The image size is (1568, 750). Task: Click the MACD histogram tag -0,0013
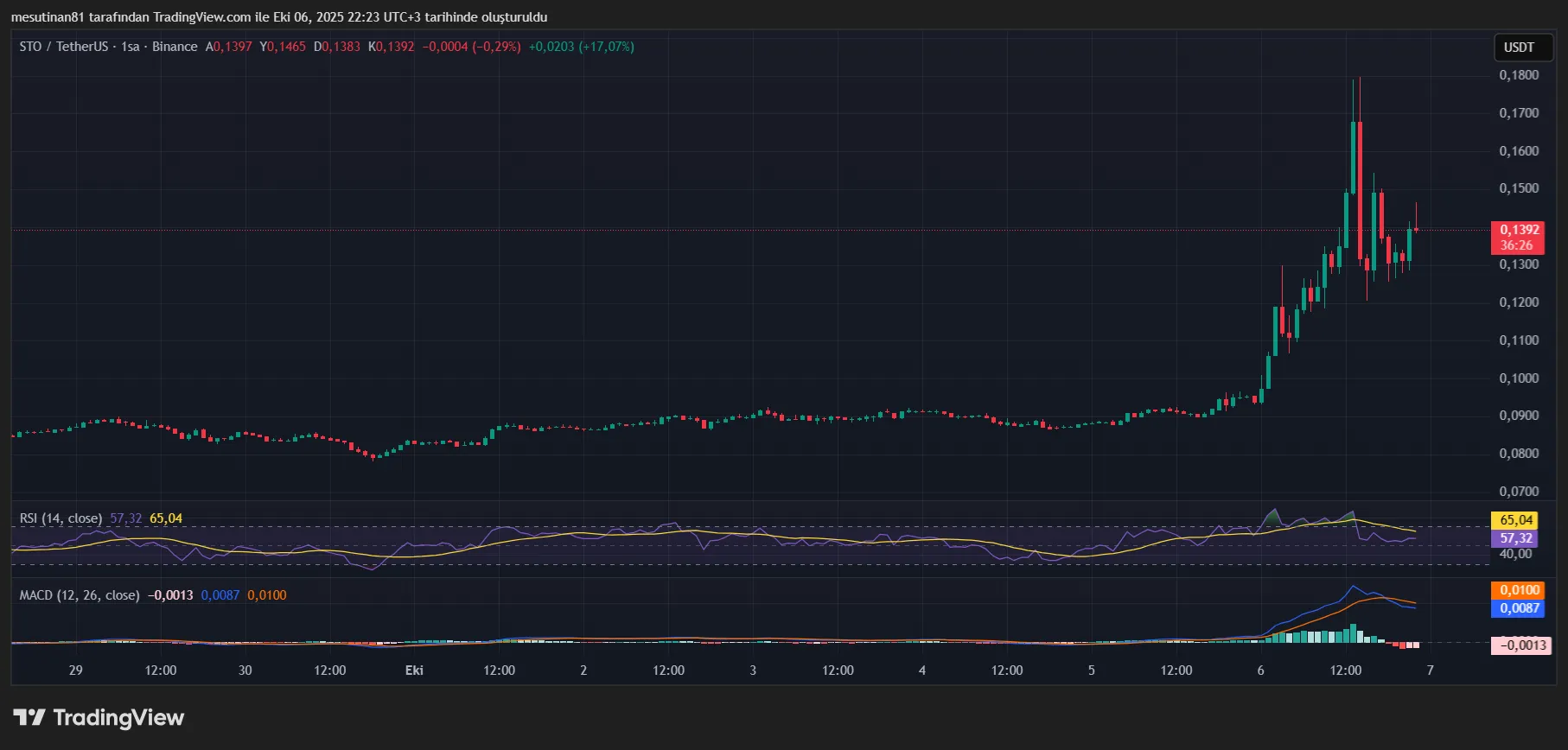[x=1520, y=645]
